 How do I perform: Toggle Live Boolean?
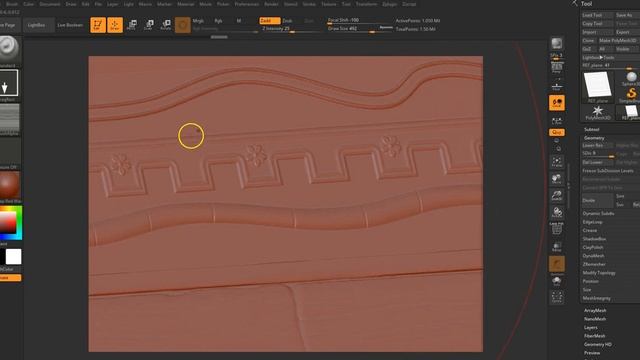70,25
